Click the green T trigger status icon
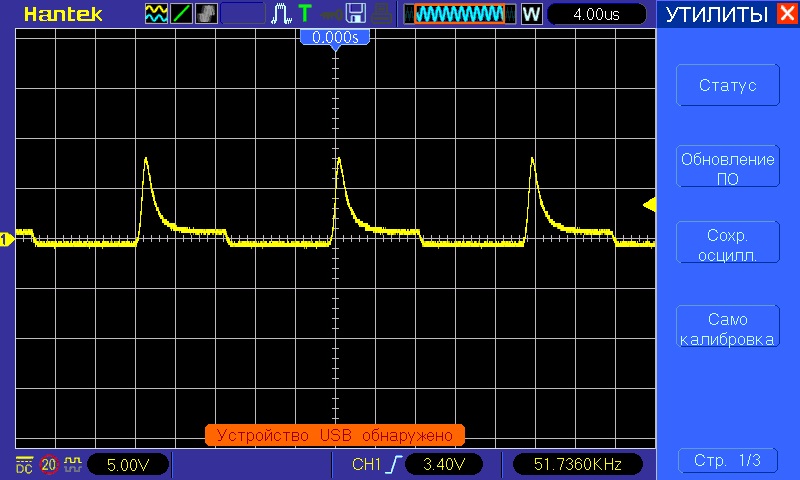 (304, 14)
